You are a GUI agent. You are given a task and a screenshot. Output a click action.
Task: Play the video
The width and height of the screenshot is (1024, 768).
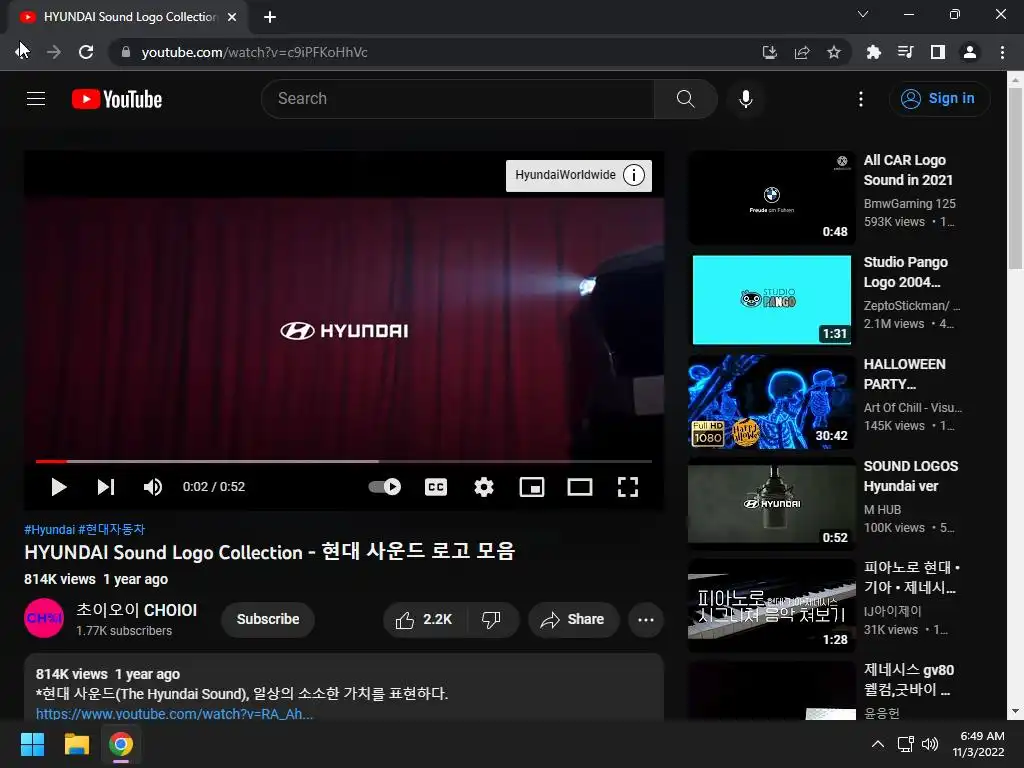[x=59, y=487]
